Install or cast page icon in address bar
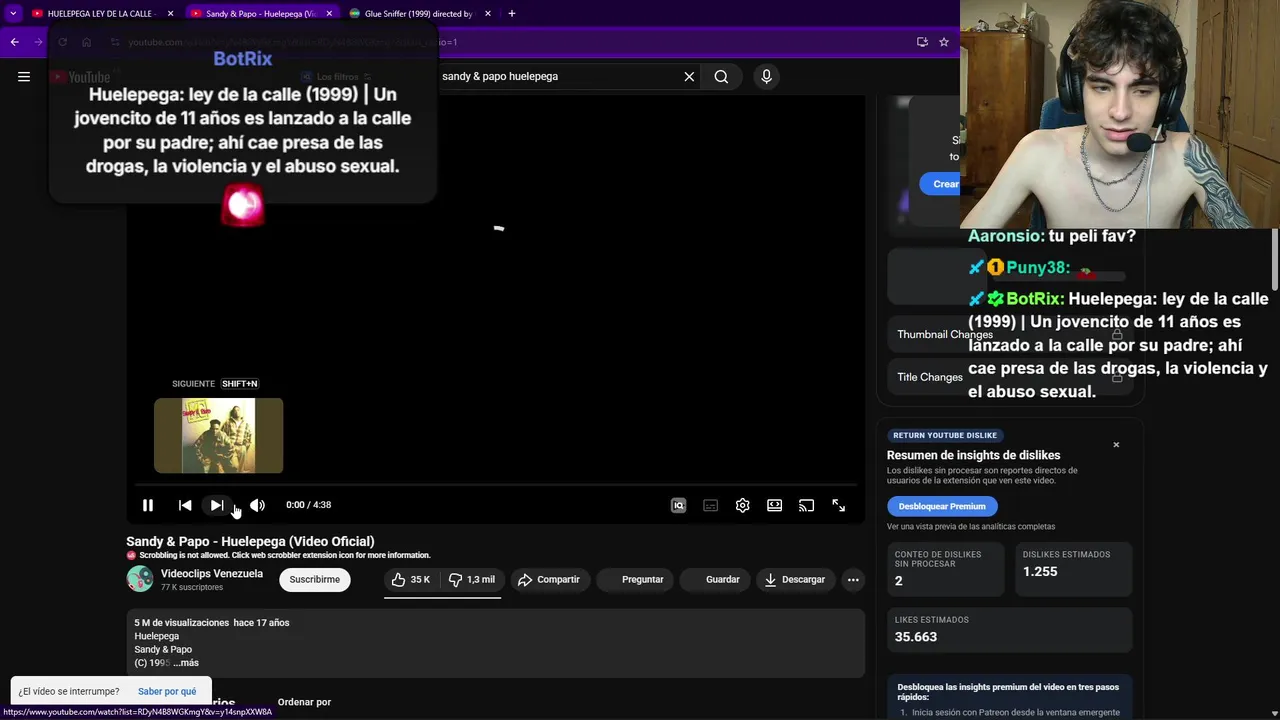The width and height of the screenshot is (1280, 720). [x=922, y=42]
